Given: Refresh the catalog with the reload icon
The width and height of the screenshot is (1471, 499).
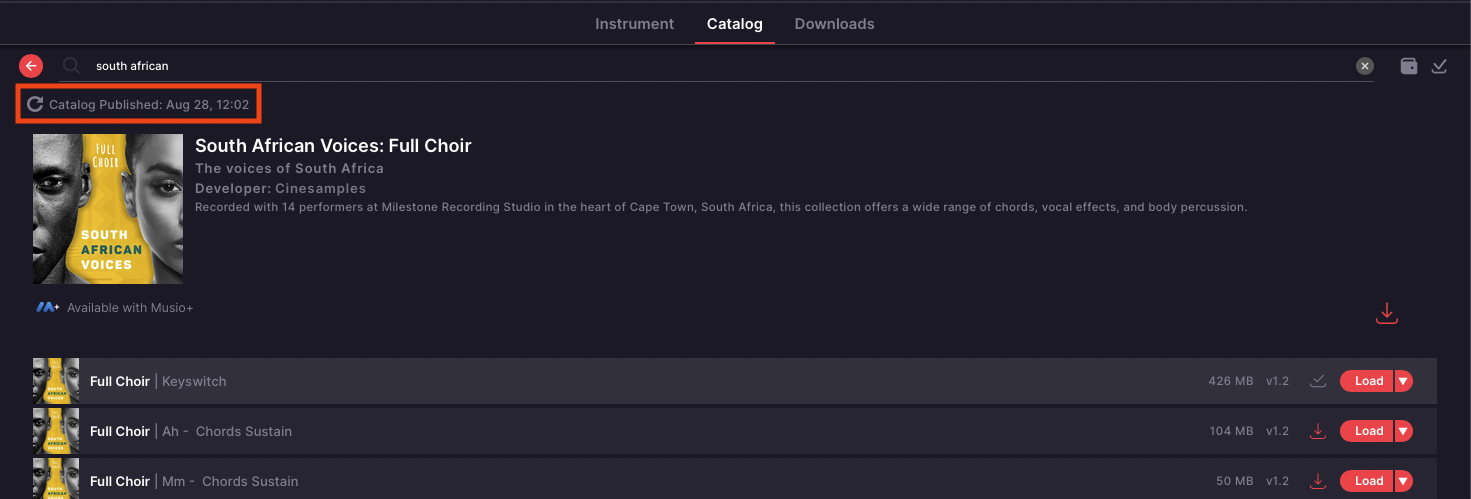Looking at the screenshot, I should (x=35, y=104).
